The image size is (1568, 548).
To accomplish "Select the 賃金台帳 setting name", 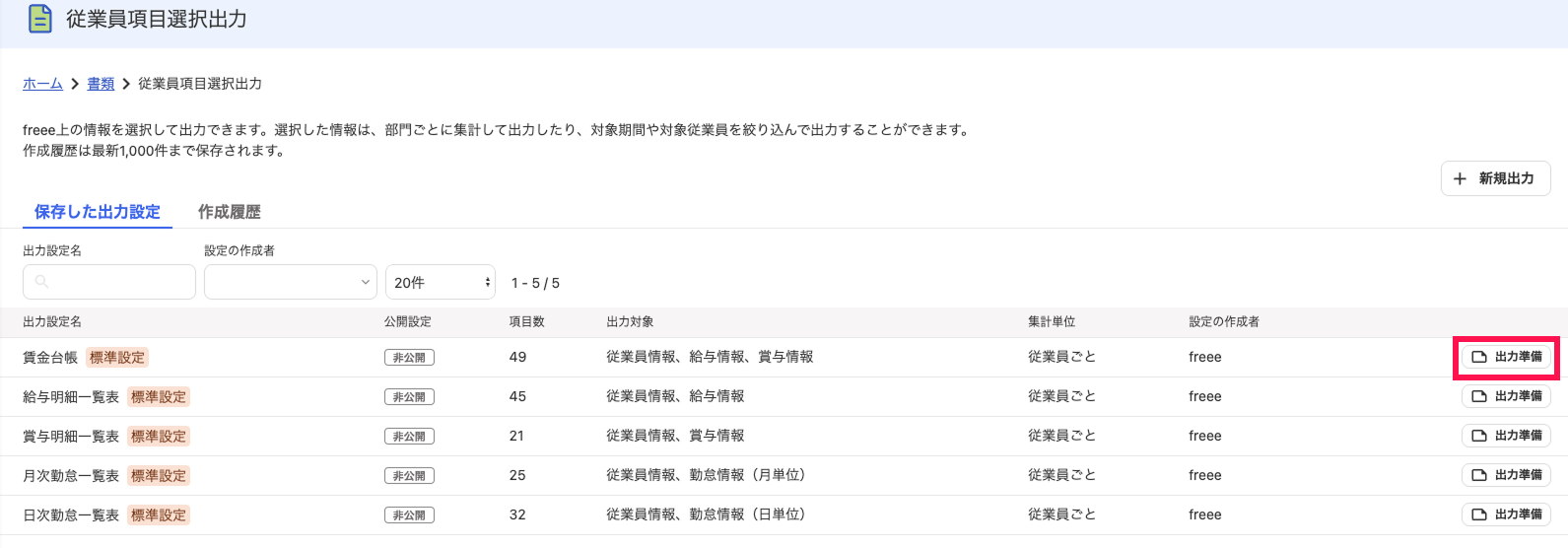I will [50, 358].
